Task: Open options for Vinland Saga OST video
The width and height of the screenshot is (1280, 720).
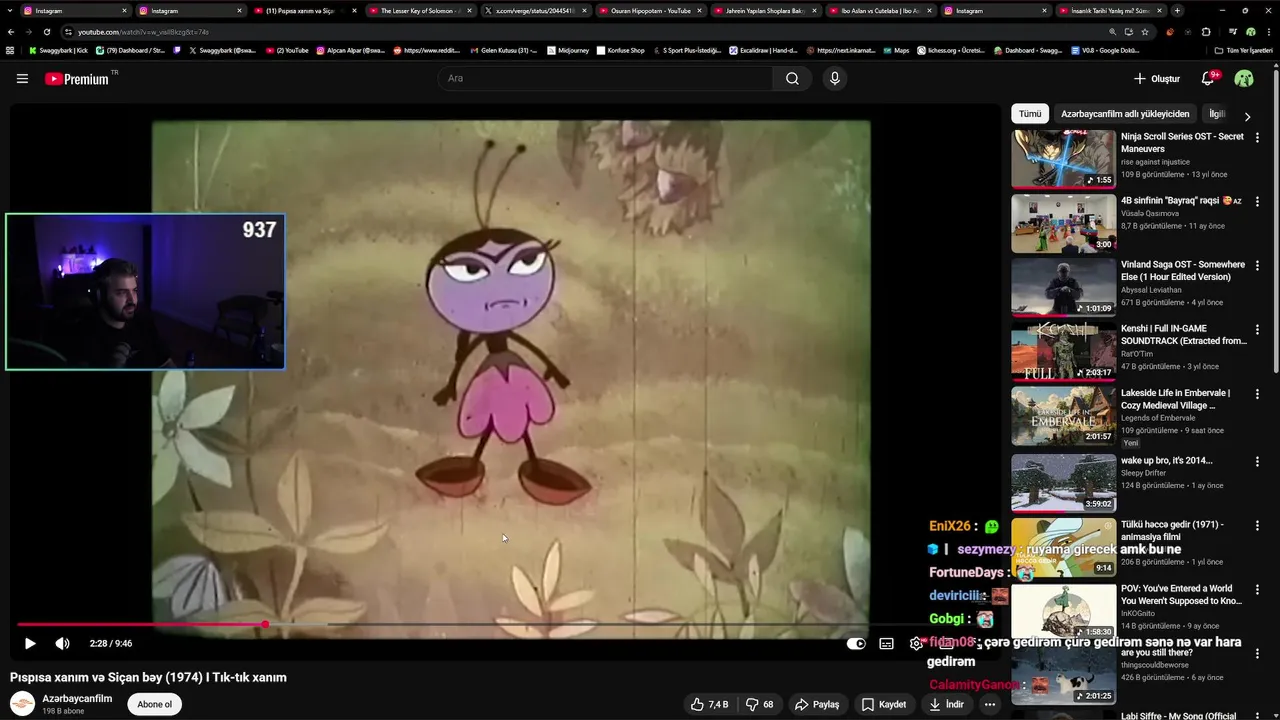Action: click(1258, 265)
